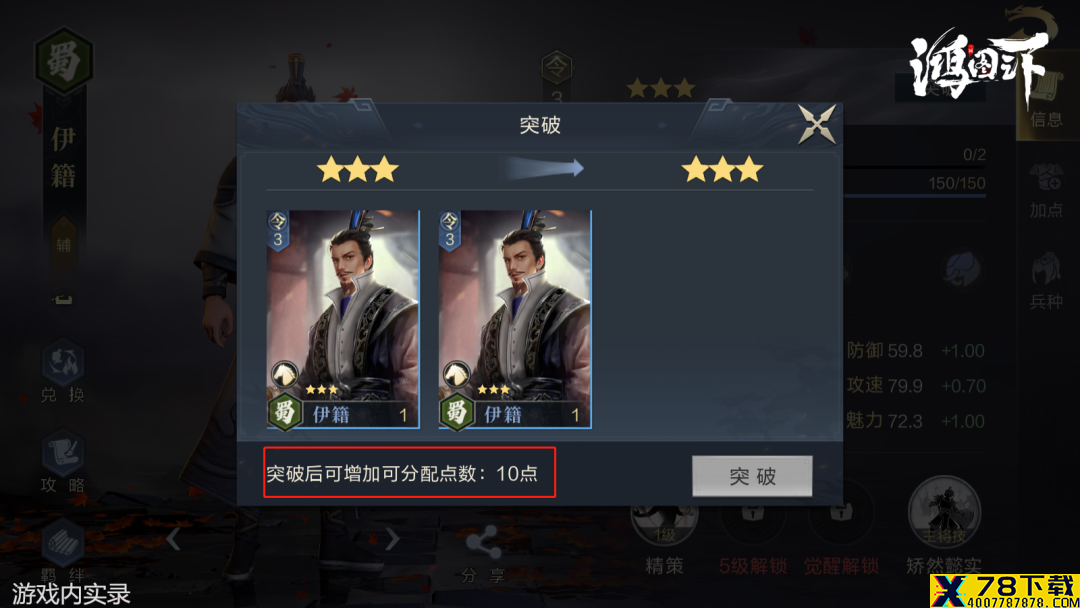Open the 矫然懿实 main skill icon
The height and width of the screenshot is (608, 1080).
944,523
